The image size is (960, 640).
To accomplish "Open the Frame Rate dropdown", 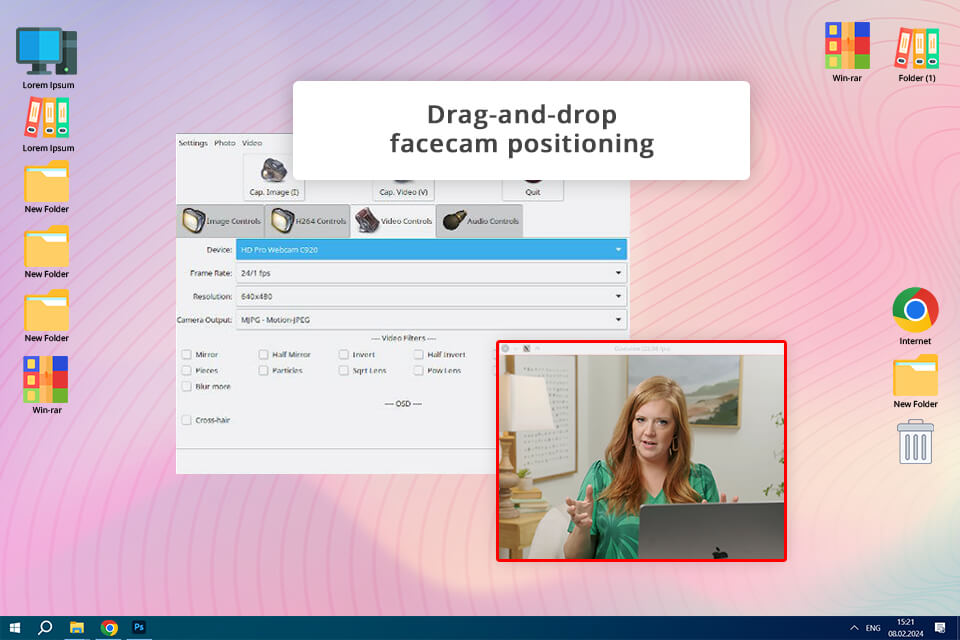I will coord(431,273).
